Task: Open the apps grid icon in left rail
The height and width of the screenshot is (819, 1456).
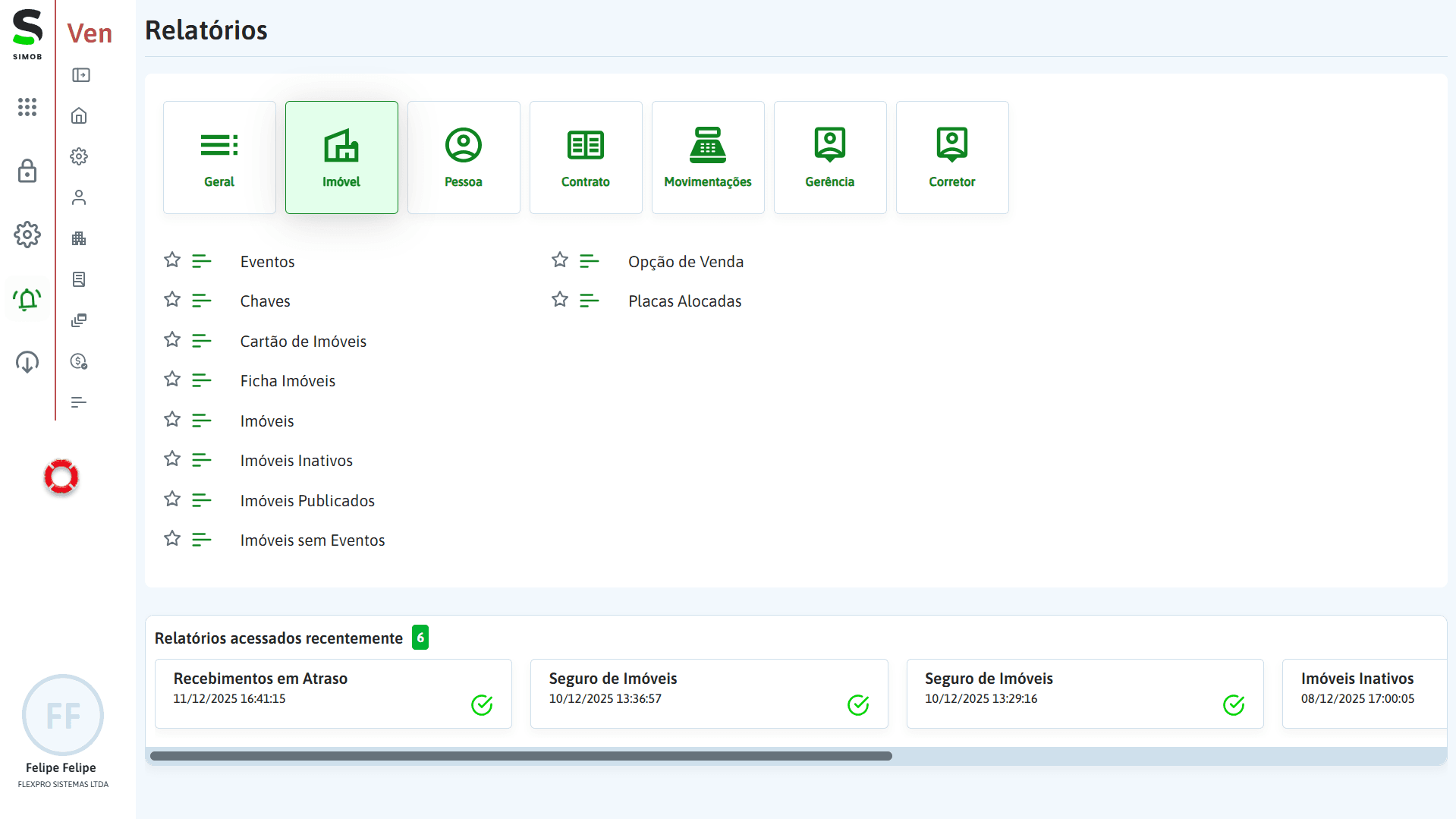Action: coord(27,107)
